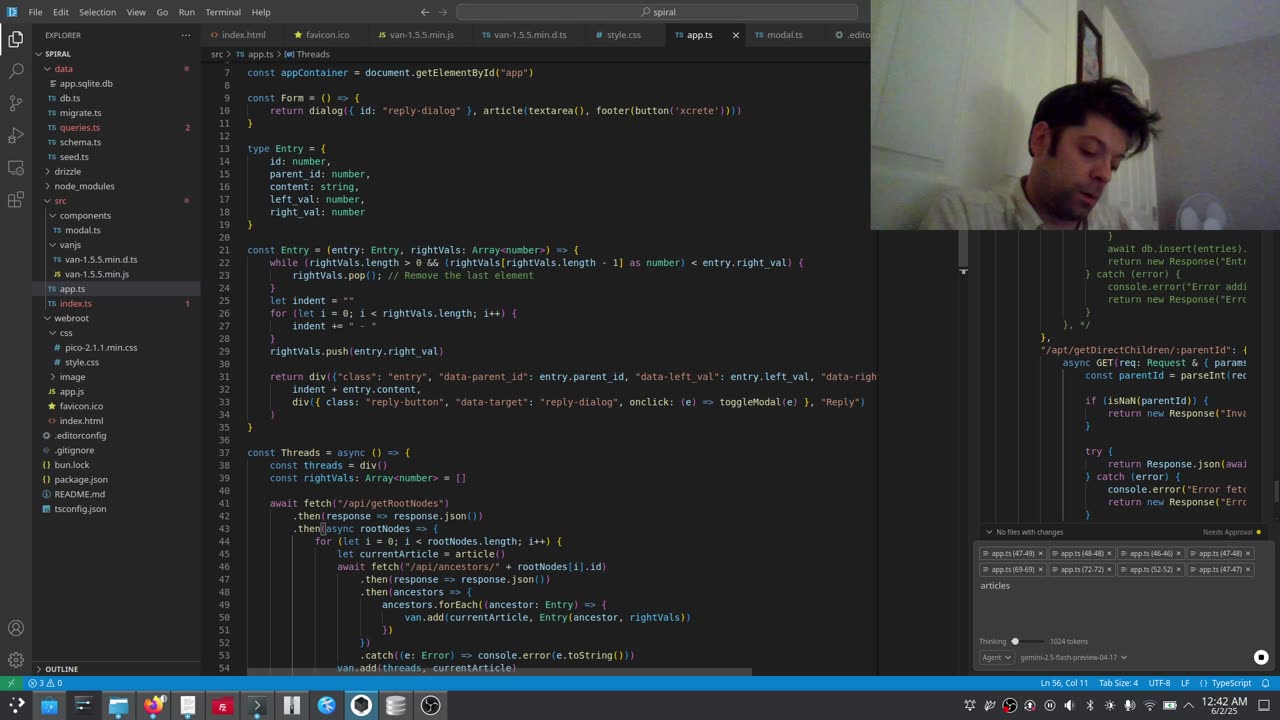The image size is (1280, 720).
Task: Collapse the No files with changes section
Action: tap(1024, 532)
